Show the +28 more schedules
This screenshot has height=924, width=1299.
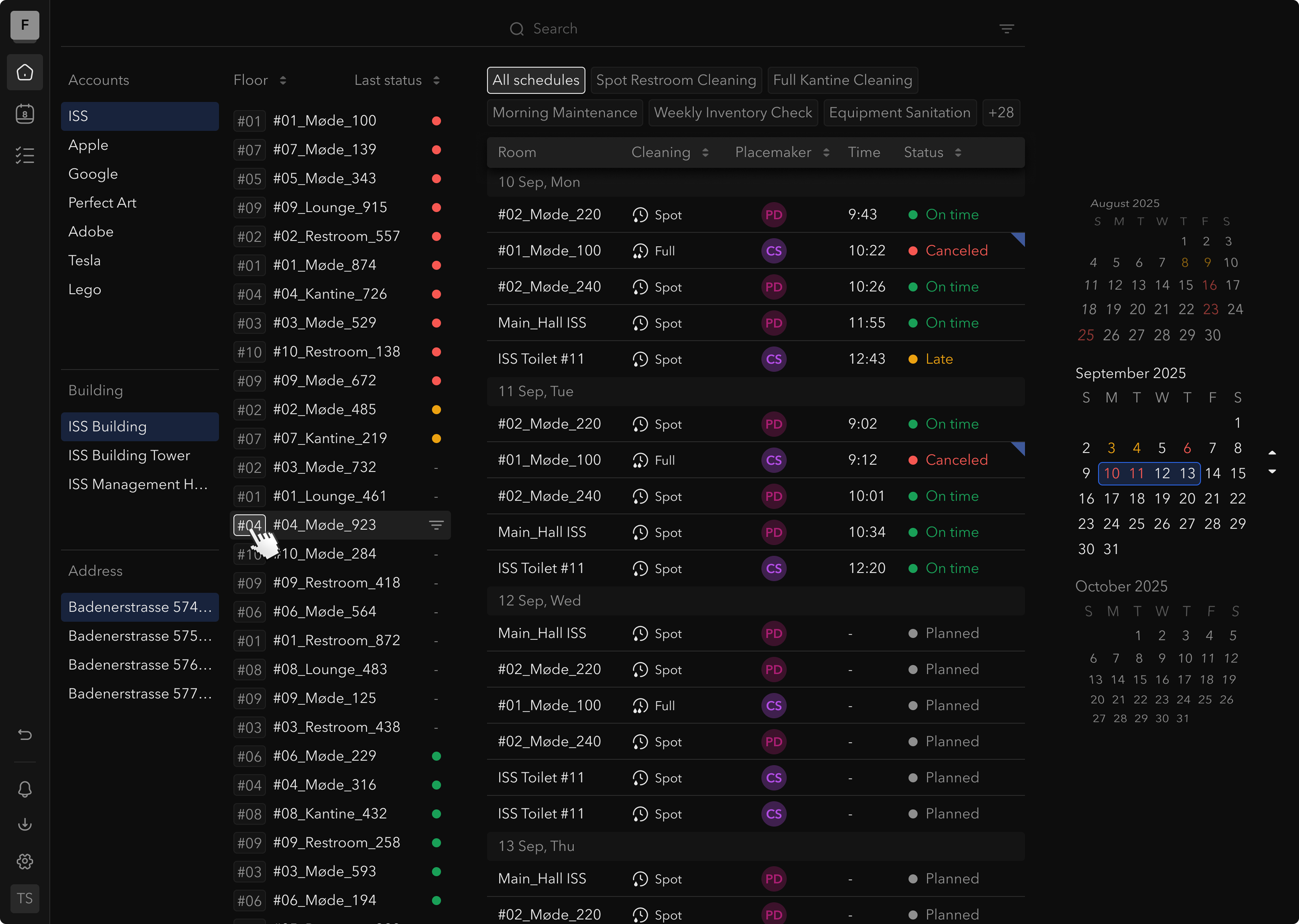1001,113
